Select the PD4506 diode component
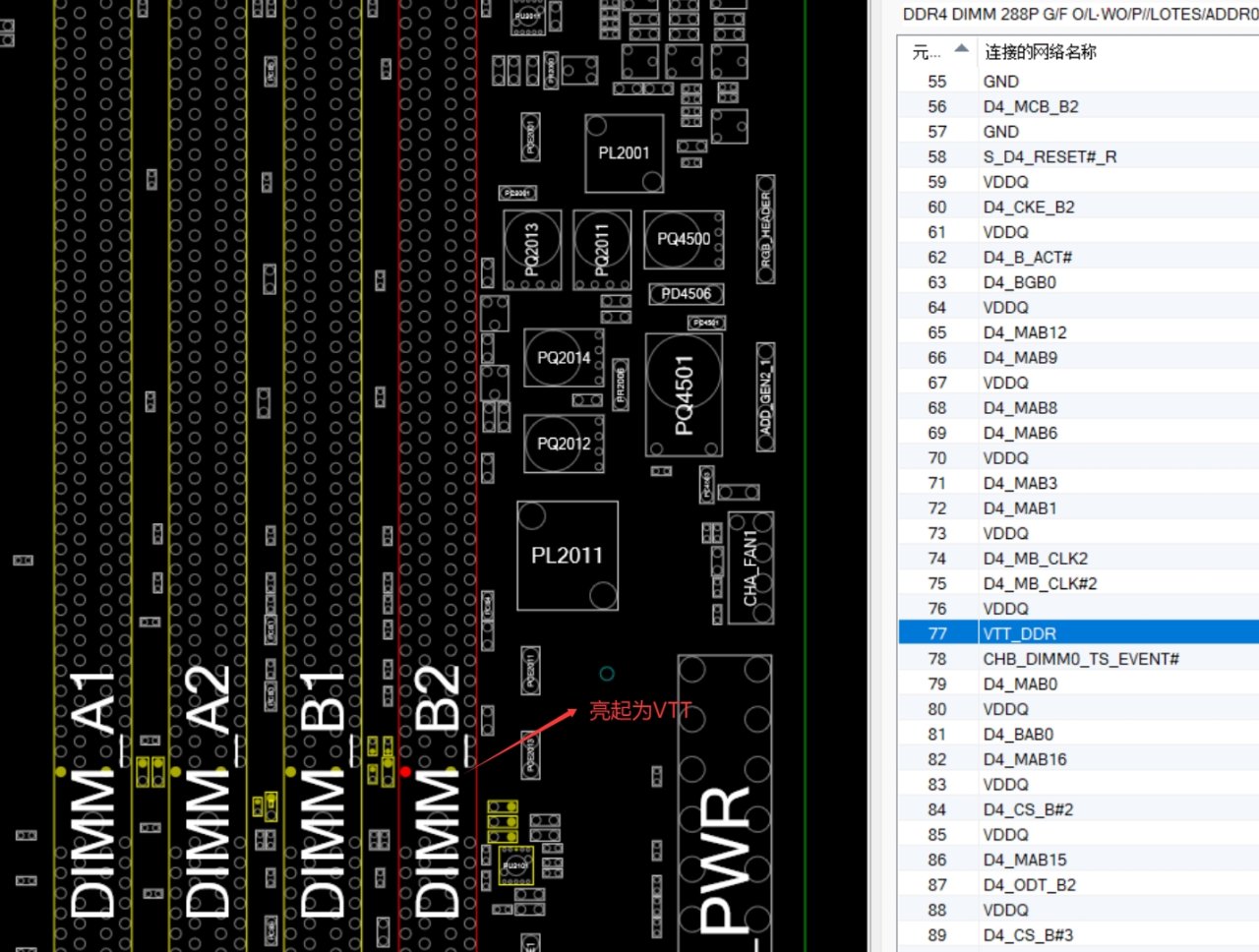 click(686, 294)
